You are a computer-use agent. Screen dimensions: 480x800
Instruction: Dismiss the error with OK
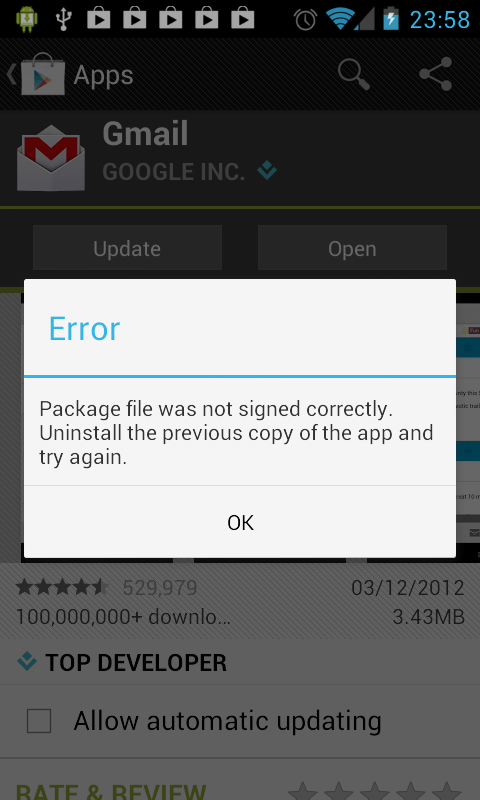coord(240,522)
